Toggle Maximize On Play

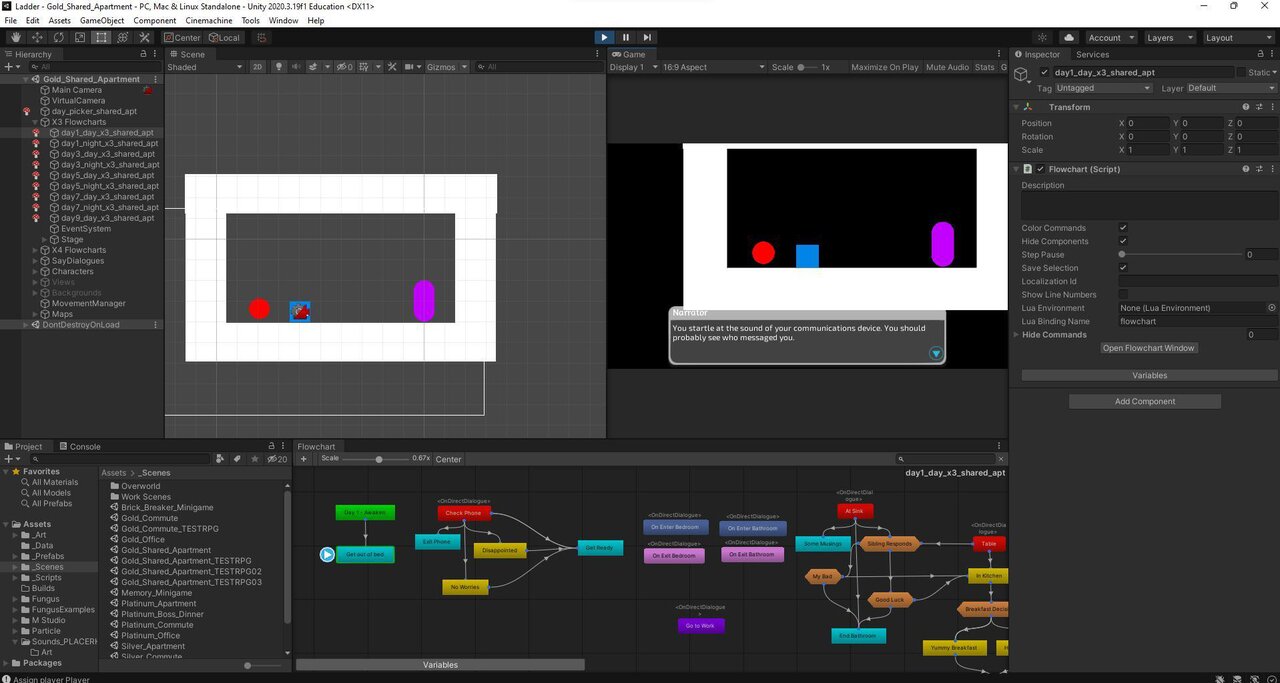pos(885,67)
